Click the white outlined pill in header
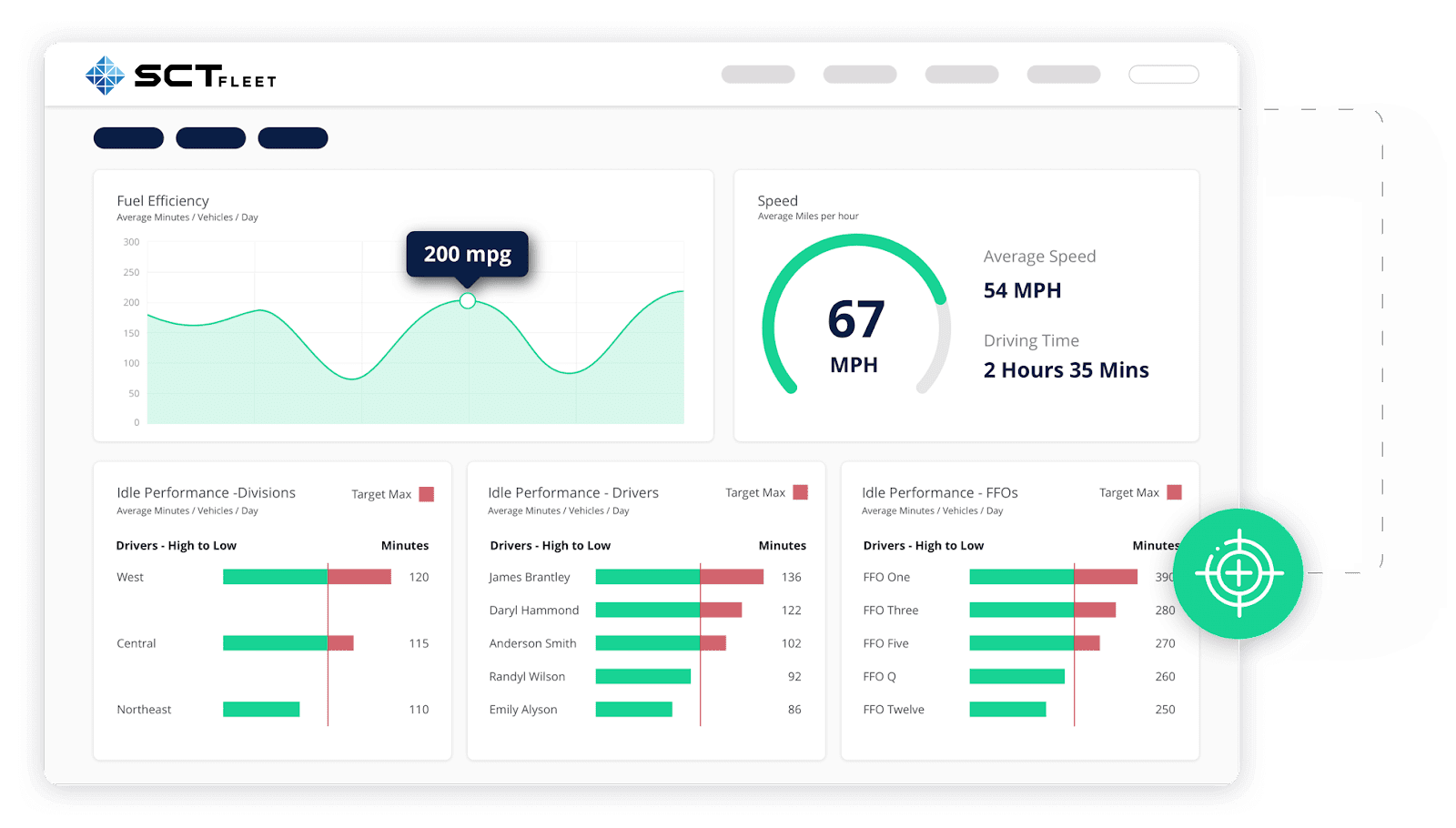The height and width of the screenshot is (828, 1456). [x=1163, y=75]
